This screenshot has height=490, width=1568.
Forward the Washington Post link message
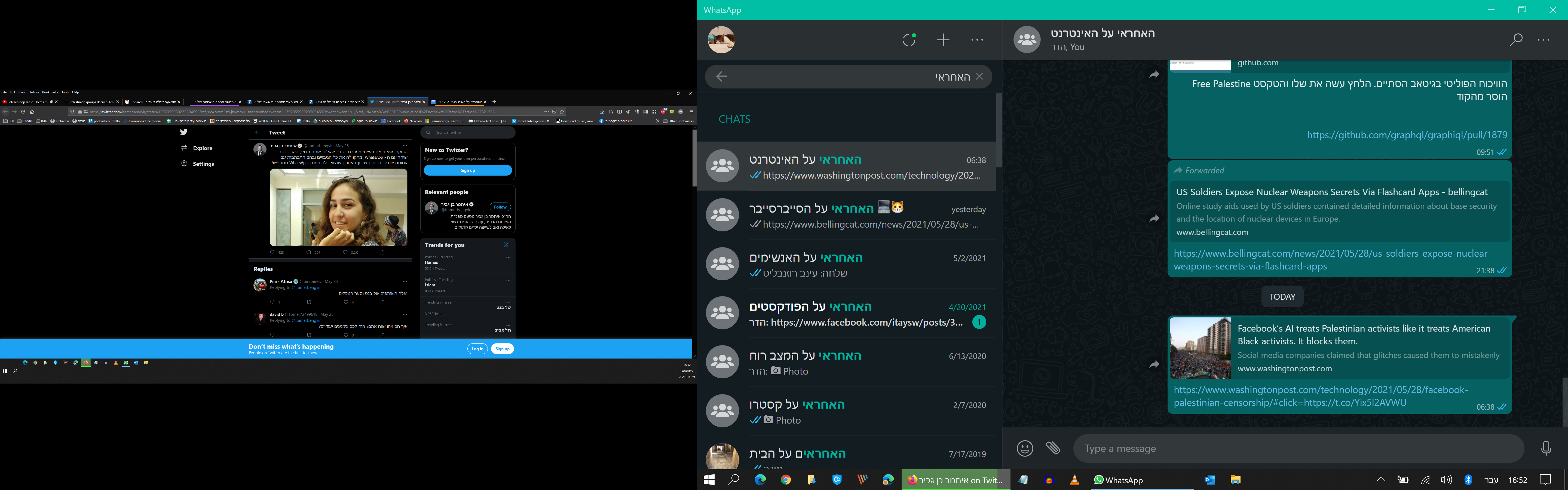pyautogui.click(x=1154, y=365)
